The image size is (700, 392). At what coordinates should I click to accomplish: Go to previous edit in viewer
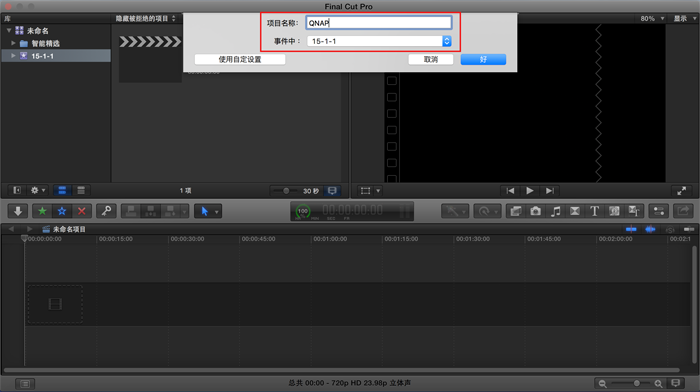[510, 191]
